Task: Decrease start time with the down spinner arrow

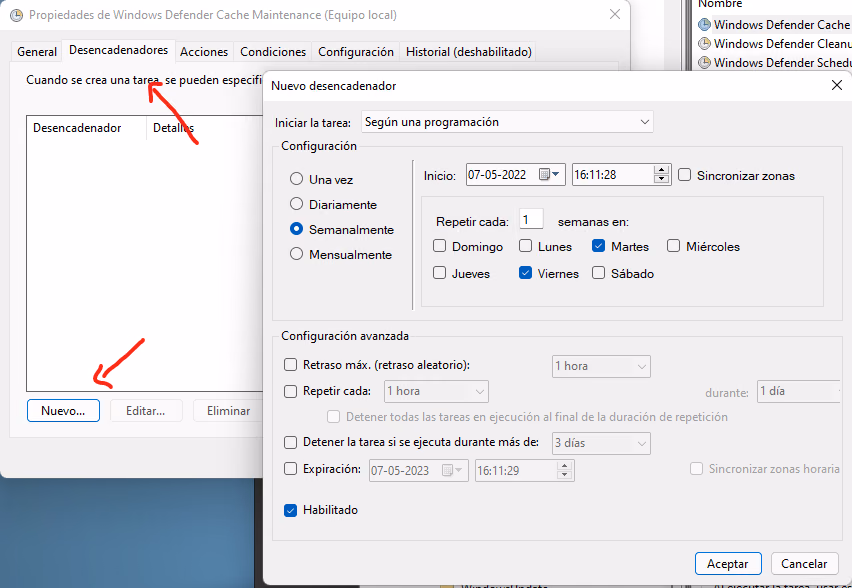Action: pos(661,179)
